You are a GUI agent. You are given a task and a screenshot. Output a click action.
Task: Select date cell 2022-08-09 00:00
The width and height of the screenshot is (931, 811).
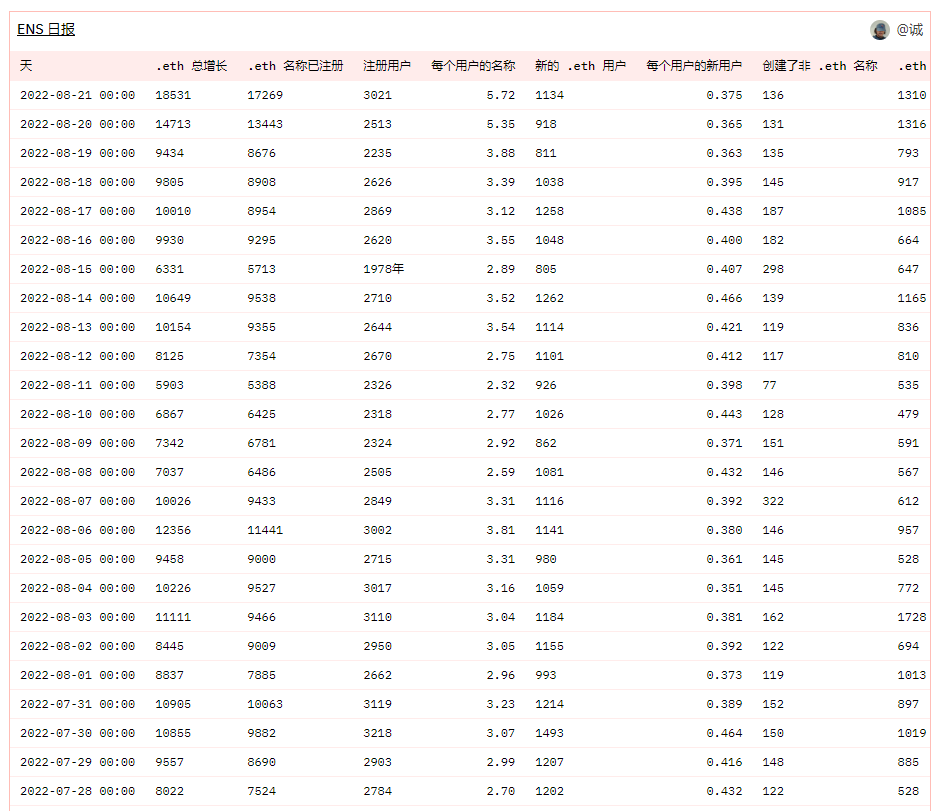tap(78, 443)
